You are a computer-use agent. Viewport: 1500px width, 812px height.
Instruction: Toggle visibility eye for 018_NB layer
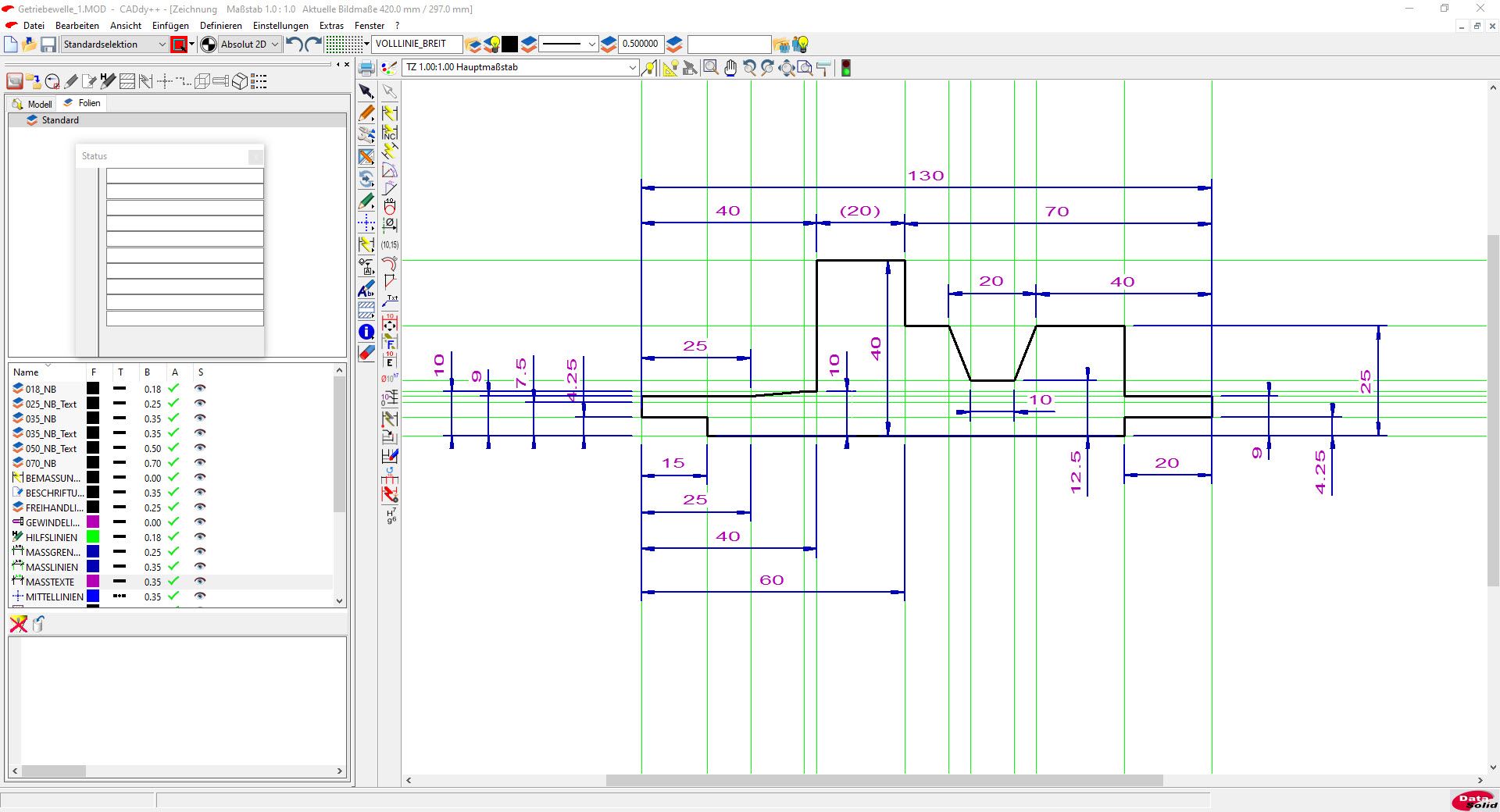click(x=200, y=389)
